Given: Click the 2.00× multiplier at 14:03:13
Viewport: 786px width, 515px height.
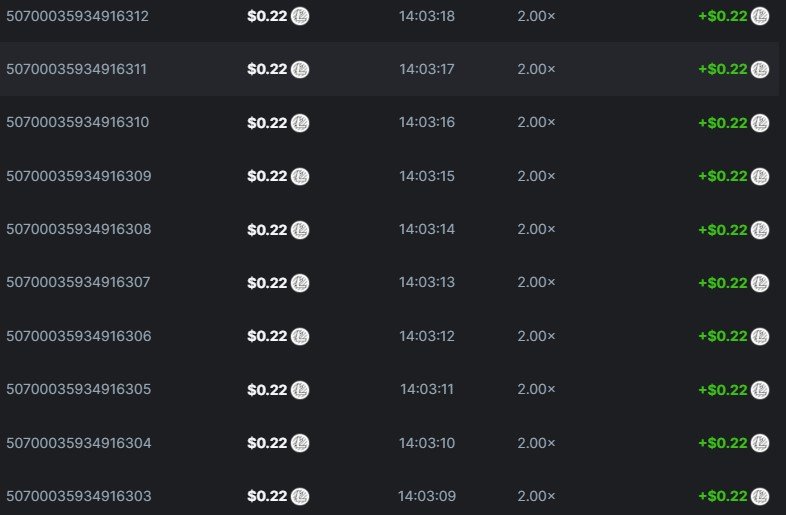Looking at the screenshot, I should tap(536, 283).
